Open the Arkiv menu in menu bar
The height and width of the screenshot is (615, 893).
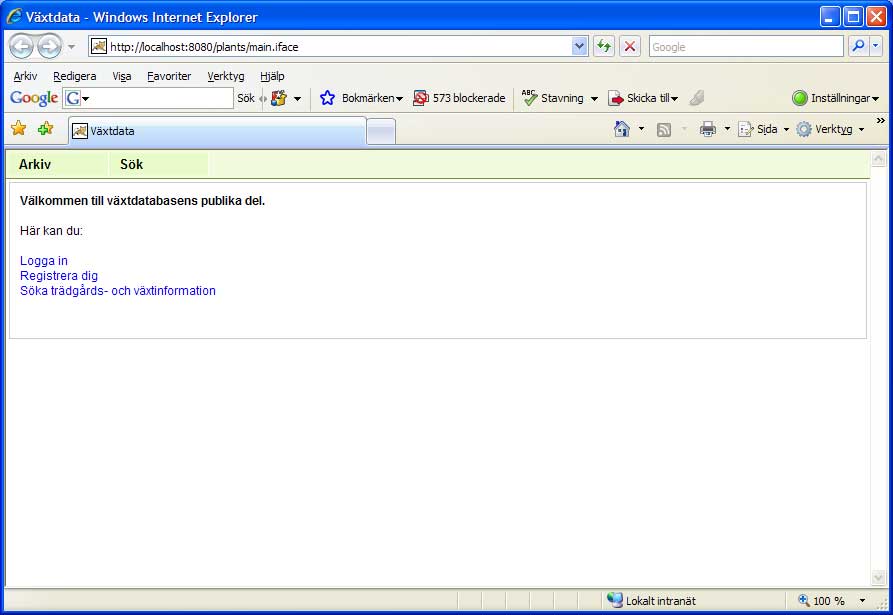(x=25, y=76)
